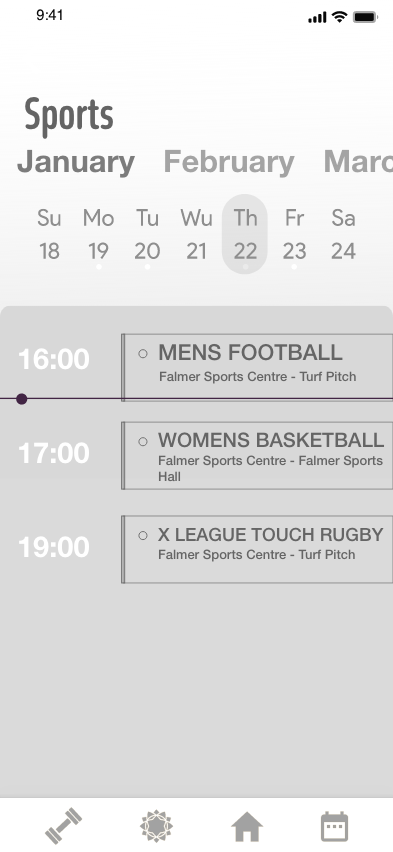Screen dimensions: 393x852
Task: Tap the battery icon in status bar
Action: (x=365, y=17)
